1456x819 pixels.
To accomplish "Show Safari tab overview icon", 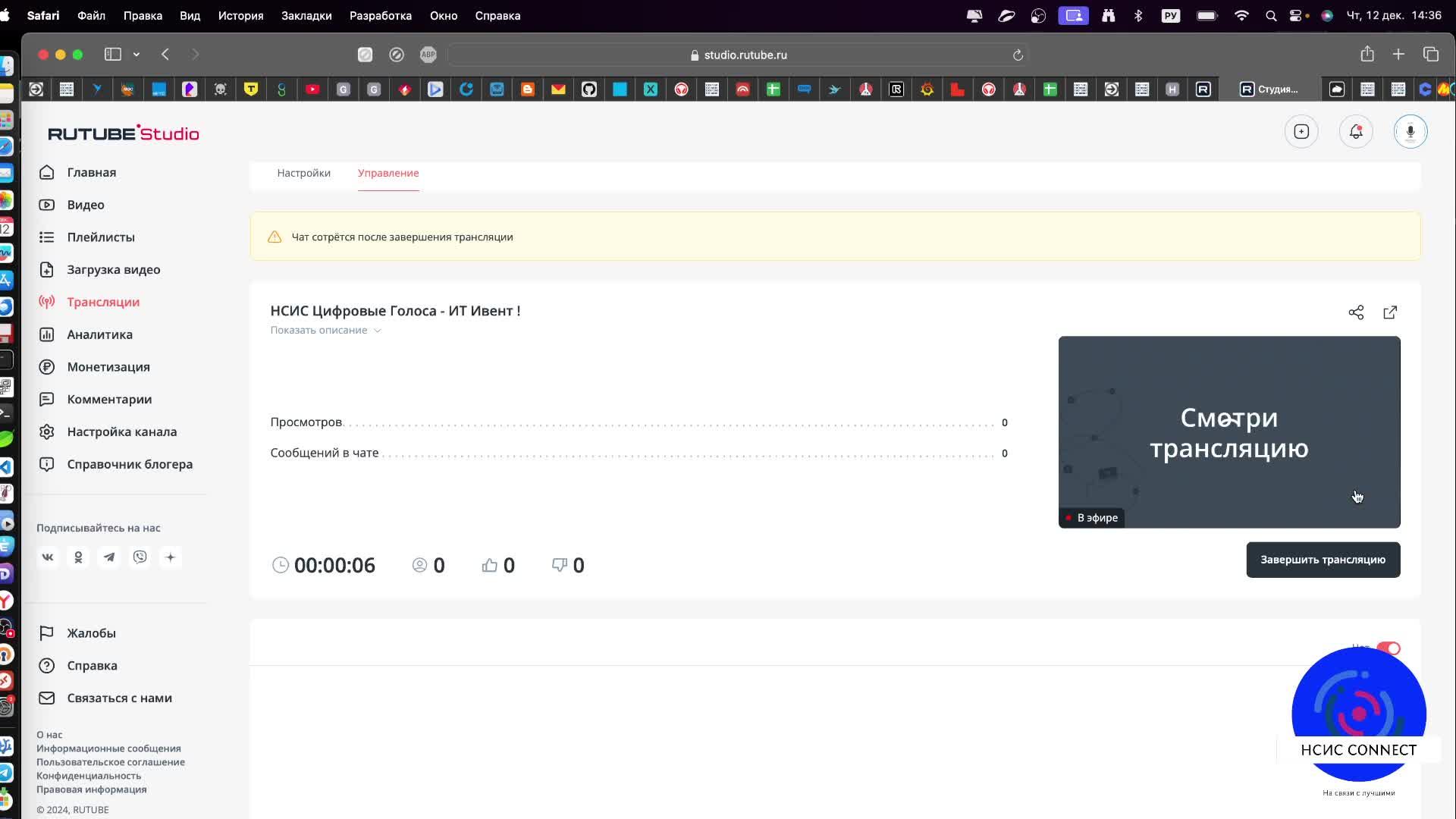I will [x=1431, y=55].
